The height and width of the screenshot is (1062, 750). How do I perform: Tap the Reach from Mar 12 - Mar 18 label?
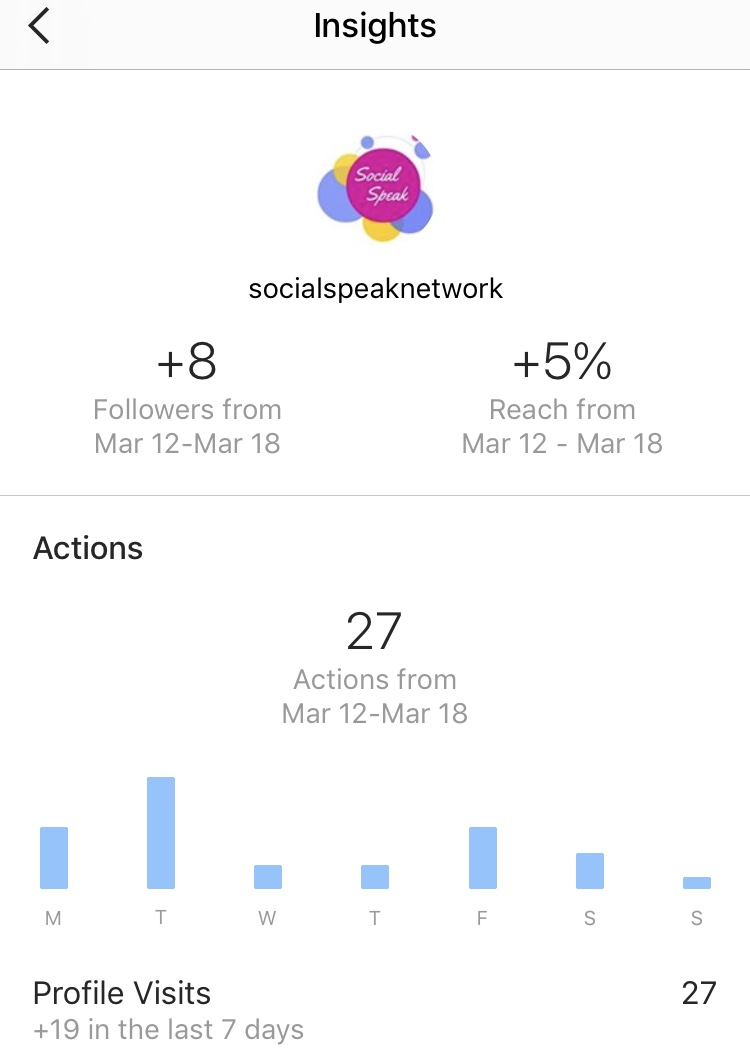[x=562, y=427]
